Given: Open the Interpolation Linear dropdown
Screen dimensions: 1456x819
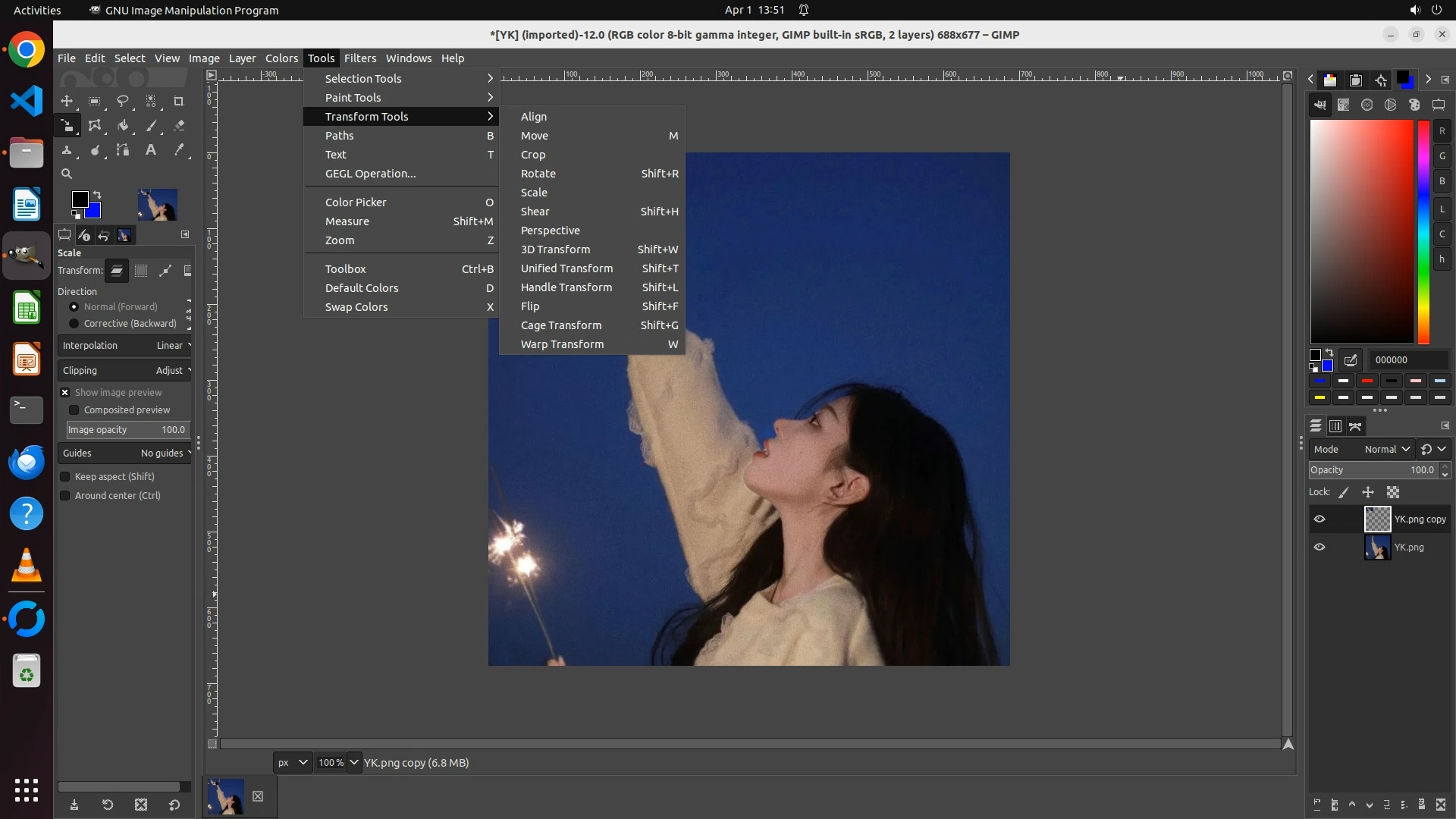Looking at the screenshot, I should tap(125, 346).
